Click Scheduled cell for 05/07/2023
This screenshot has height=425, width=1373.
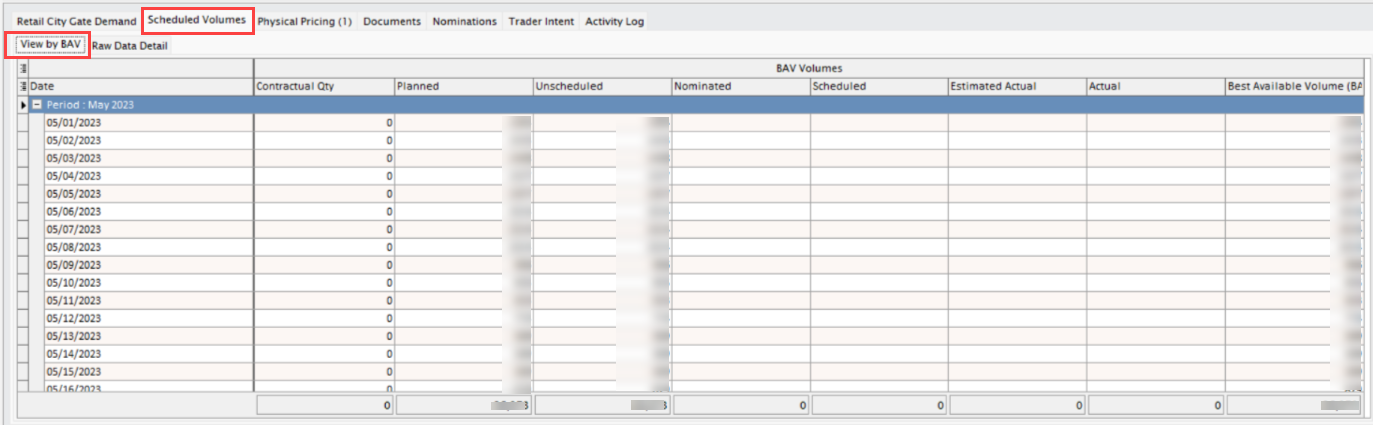pos(879,229)
